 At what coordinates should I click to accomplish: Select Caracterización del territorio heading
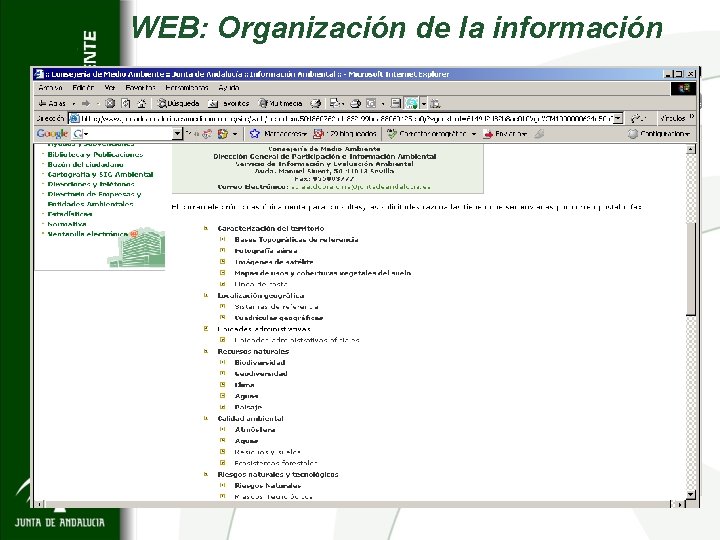click(270, 228)
